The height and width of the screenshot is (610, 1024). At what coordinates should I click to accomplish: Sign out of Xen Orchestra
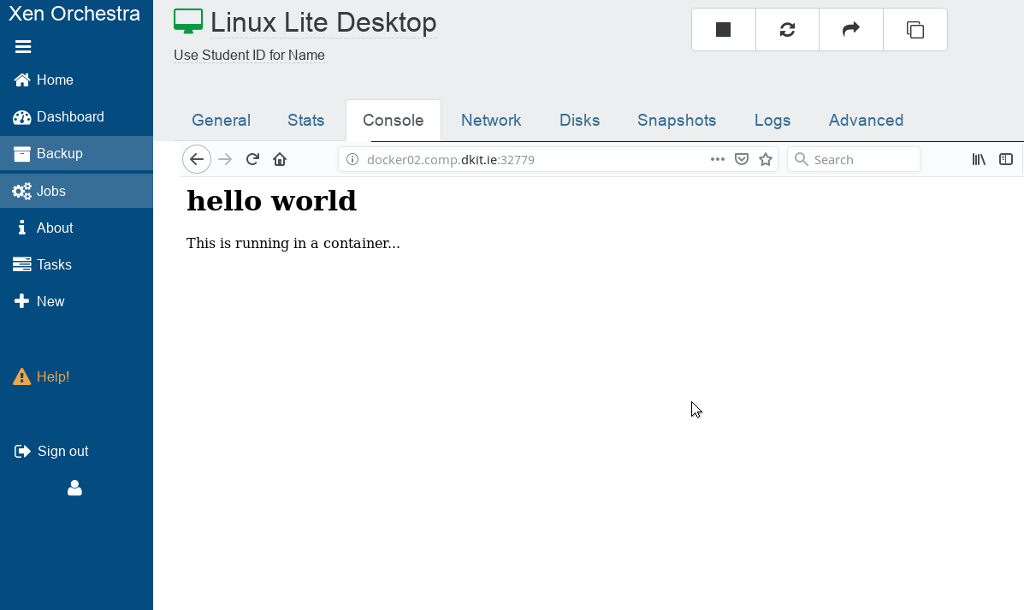pos(52,451)
